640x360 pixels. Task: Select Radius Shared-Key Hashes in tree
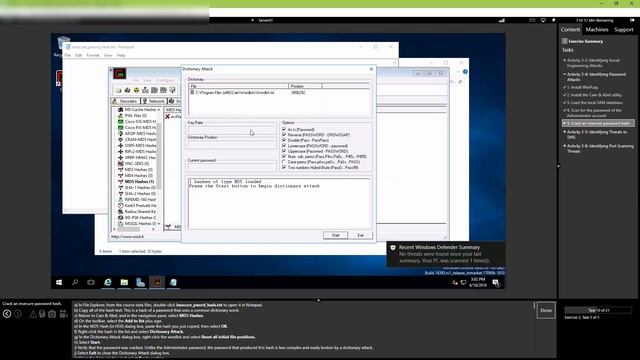point(137,211)
